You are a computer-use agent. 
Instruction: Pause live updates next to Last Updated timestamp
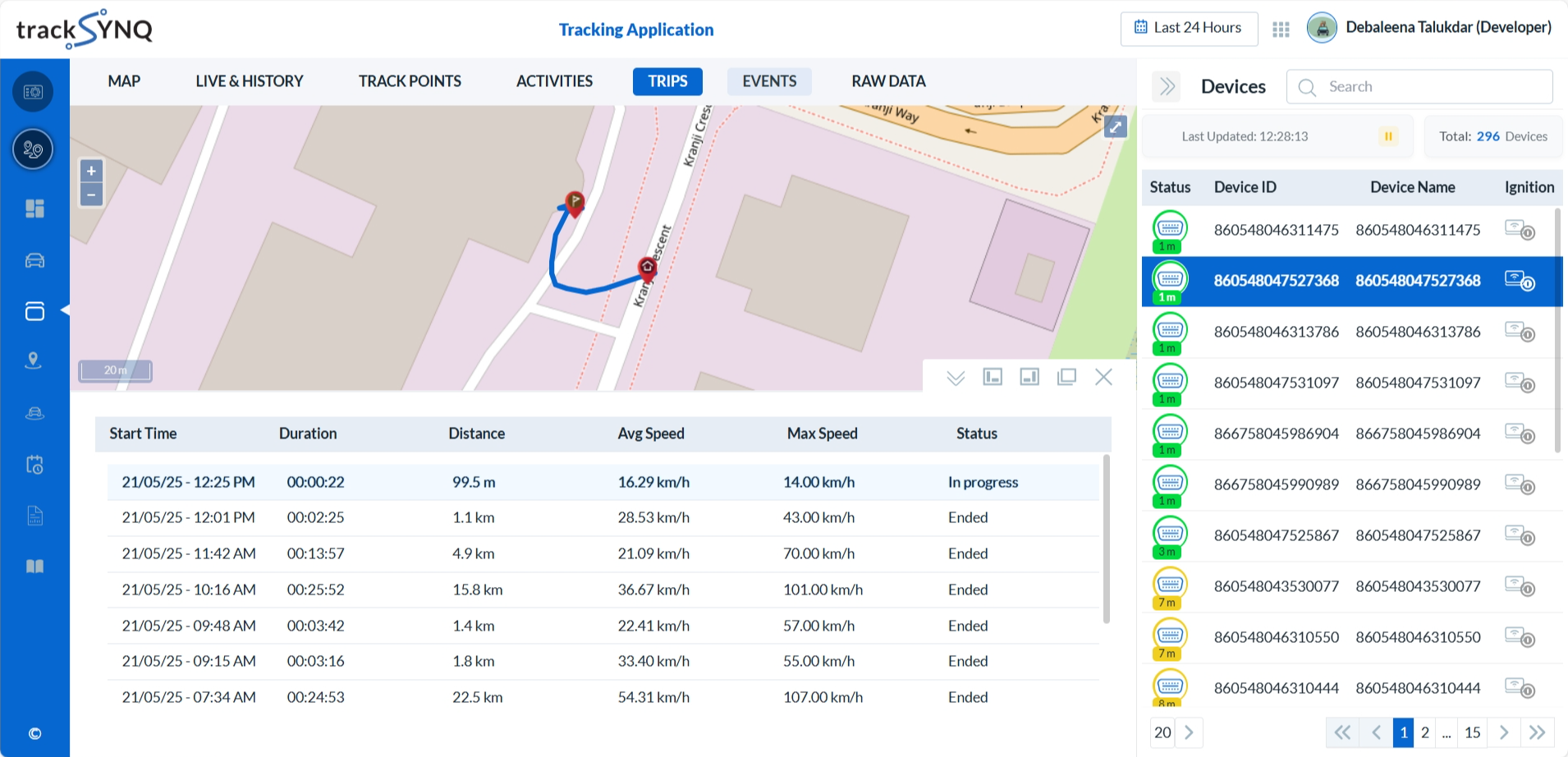coord(1387,136)
